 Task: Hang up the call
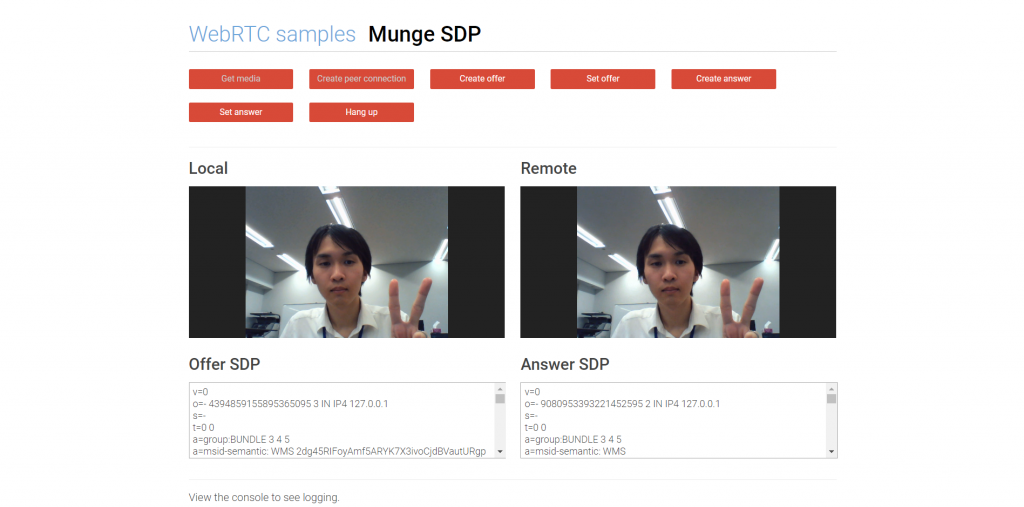pos(361,112)
